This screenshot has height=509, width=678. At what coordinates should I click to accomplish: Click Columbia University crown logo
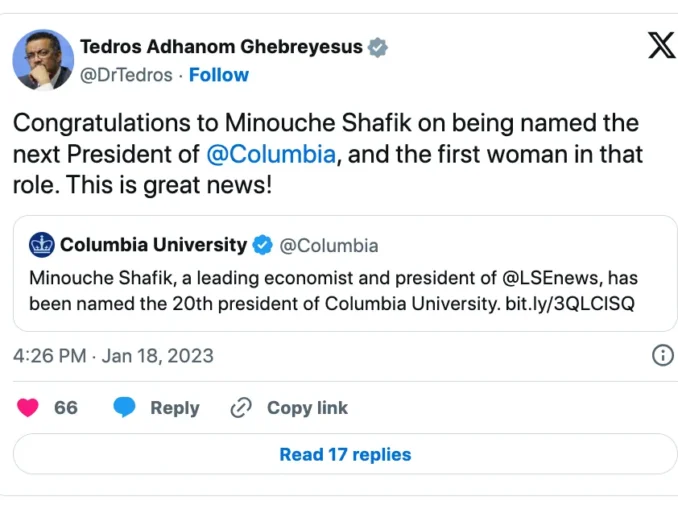tap(42, 245)
